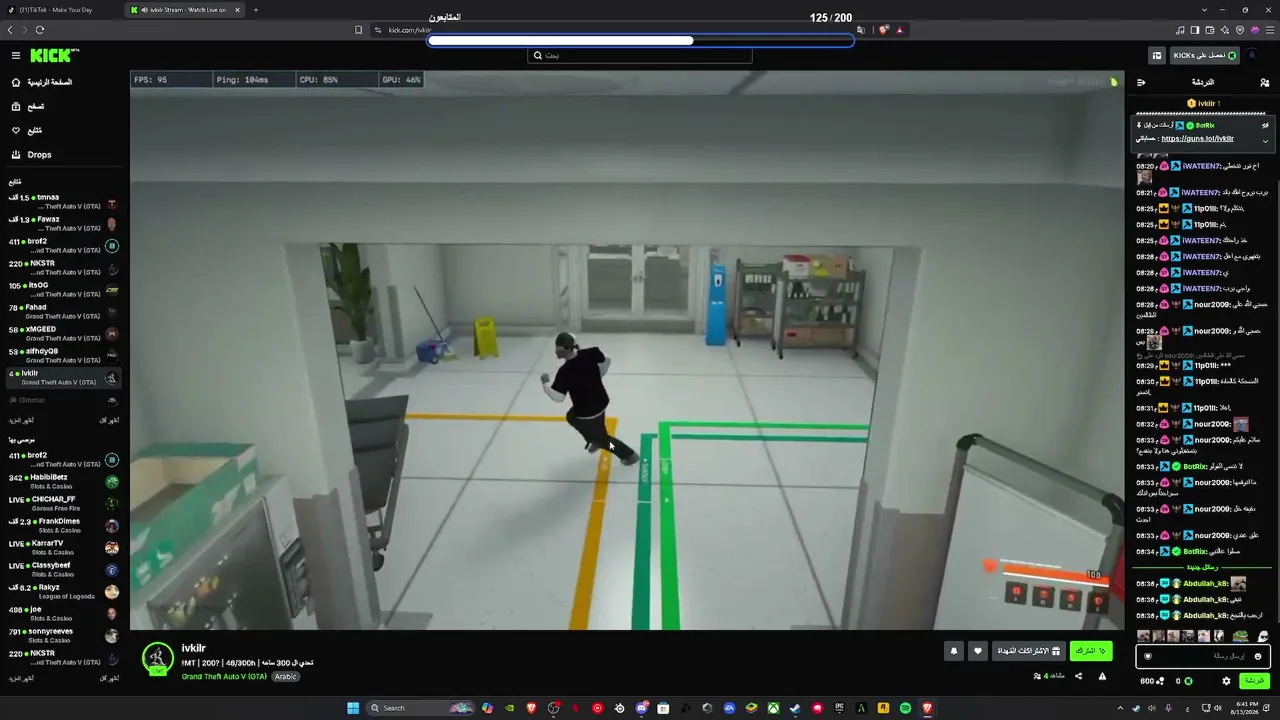Expand the pinned BotRix message

click(1265, 141)
